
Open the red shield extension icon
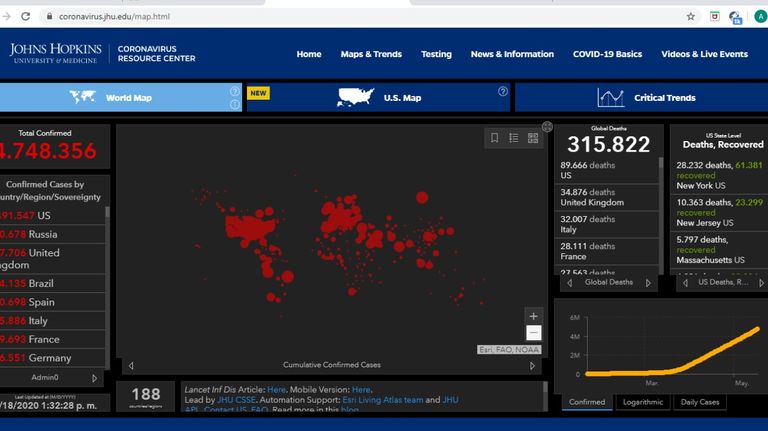coord(715,17)
